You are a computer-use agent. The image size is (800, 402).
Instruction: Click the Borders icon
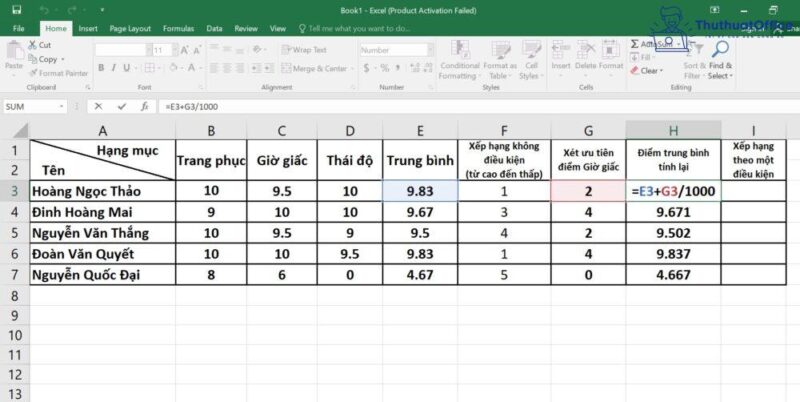149,67
